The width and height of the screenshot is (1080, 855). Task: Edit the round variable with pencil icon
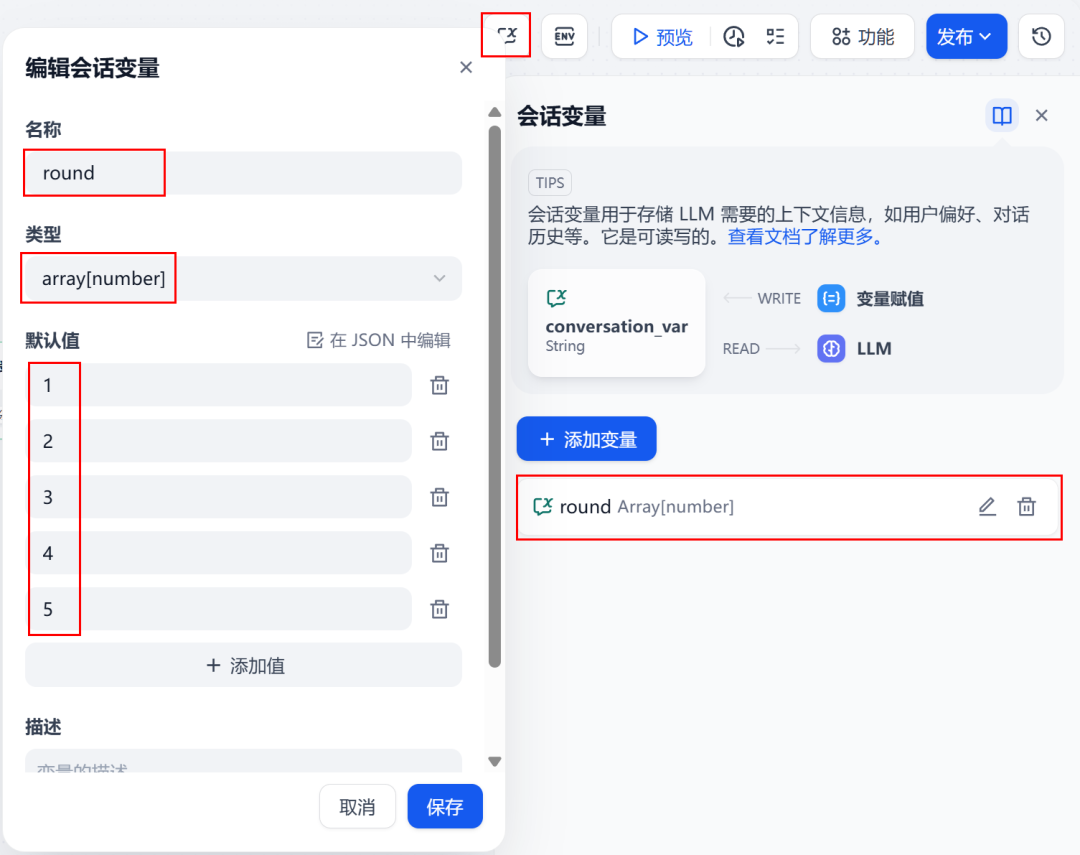click(x=988, y=507)
